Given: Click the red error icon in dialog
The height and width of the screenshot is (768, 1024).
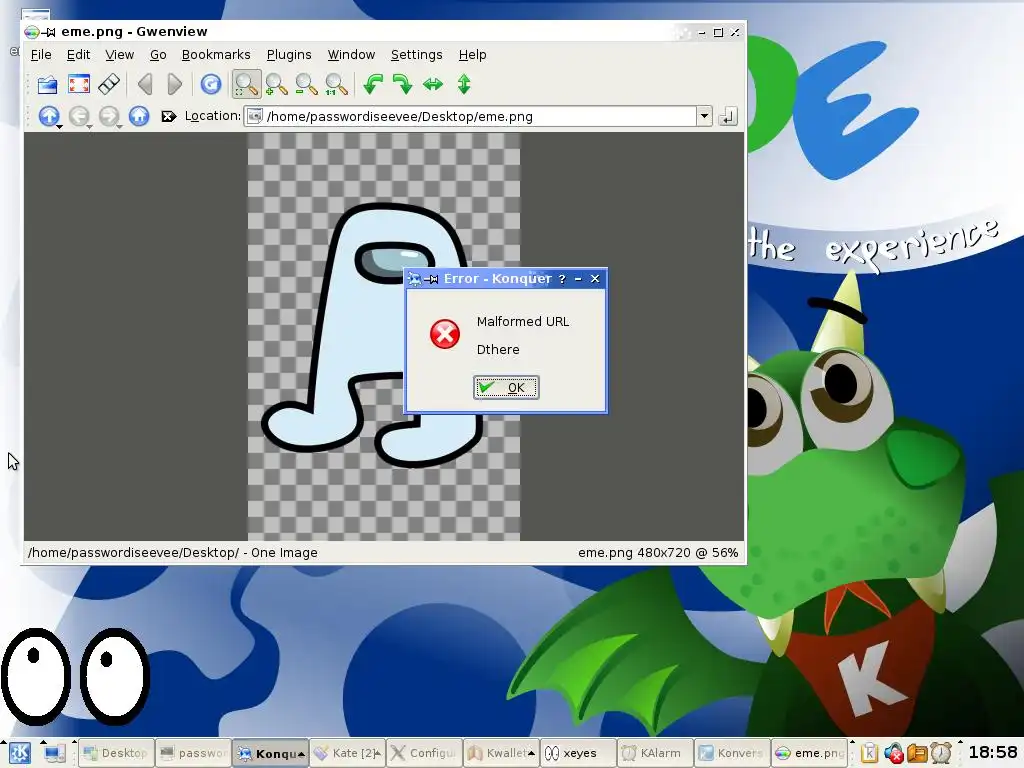Looking at the screenshot, I should click(445, 334).
